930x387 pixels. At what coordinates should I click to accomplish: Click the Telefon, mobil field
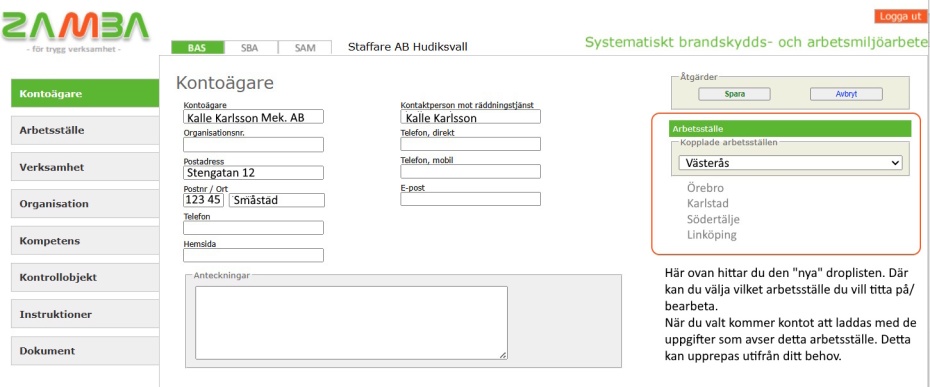click(x=470, y=172)
